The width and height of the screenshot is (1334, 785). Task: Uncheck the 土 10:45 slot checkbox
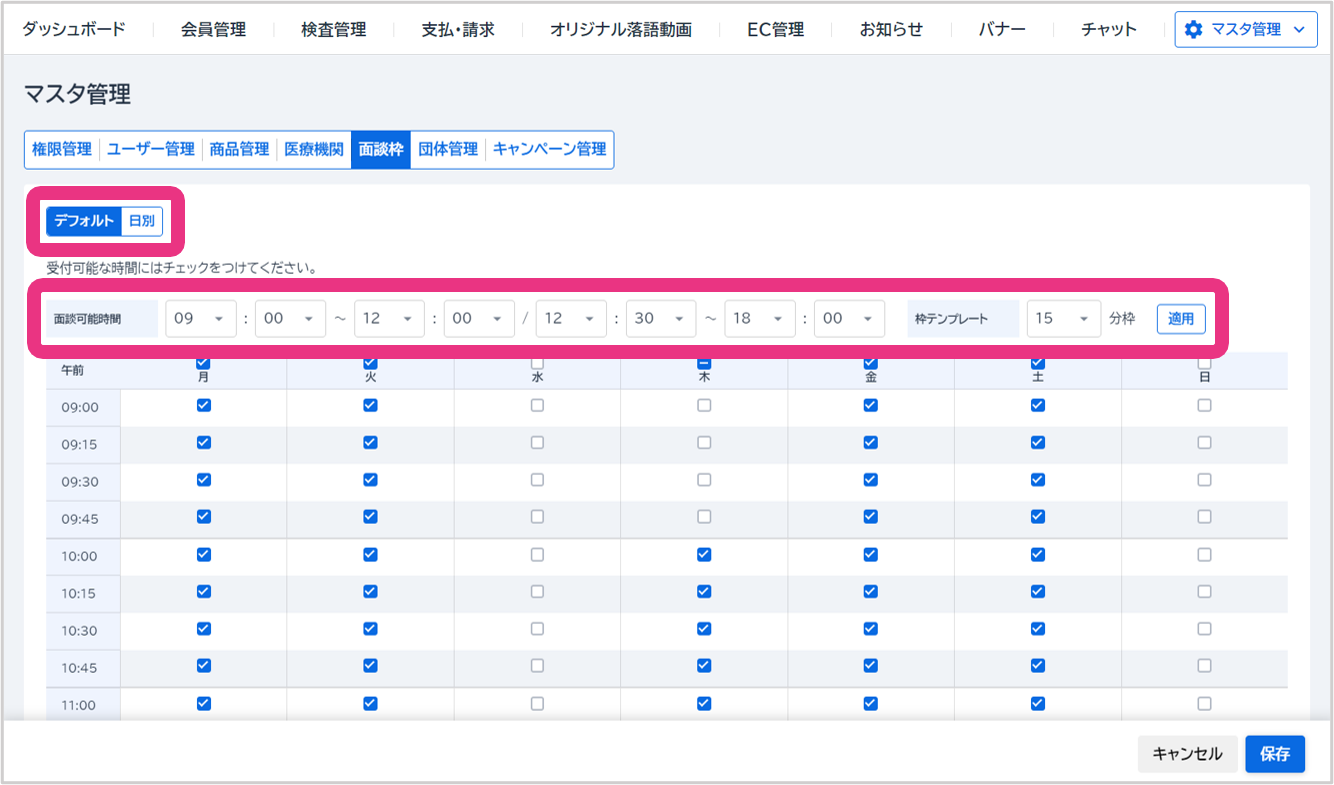pos(1037,666)
